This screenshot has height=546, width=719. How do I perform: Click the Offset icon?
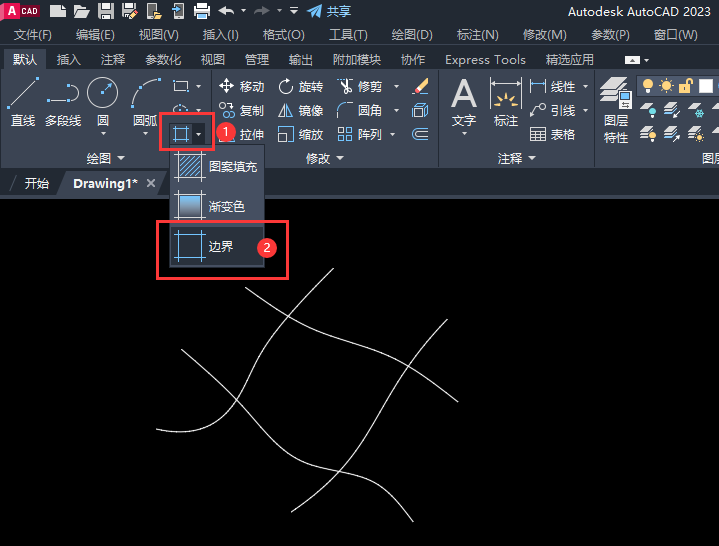(420, 134)
